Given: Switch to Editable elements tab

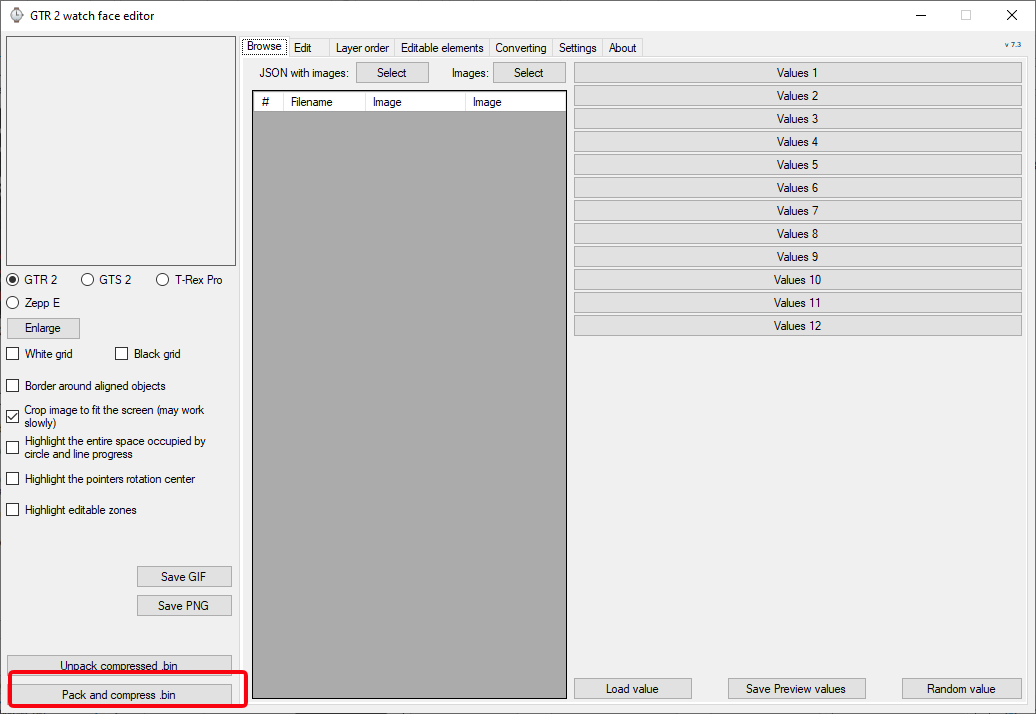Looking at the screenshot, I should pos(442,48).
